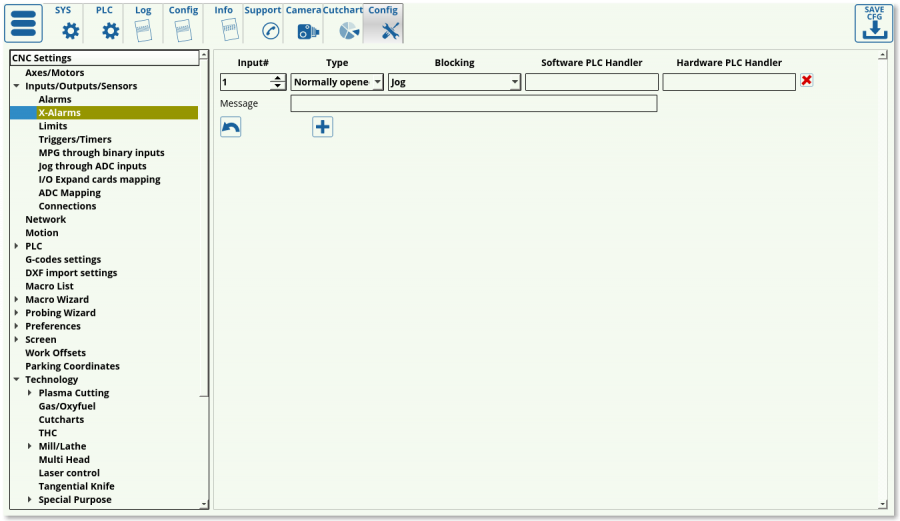
Task: Open Work Offsets settings
Action: pos(56,353)
